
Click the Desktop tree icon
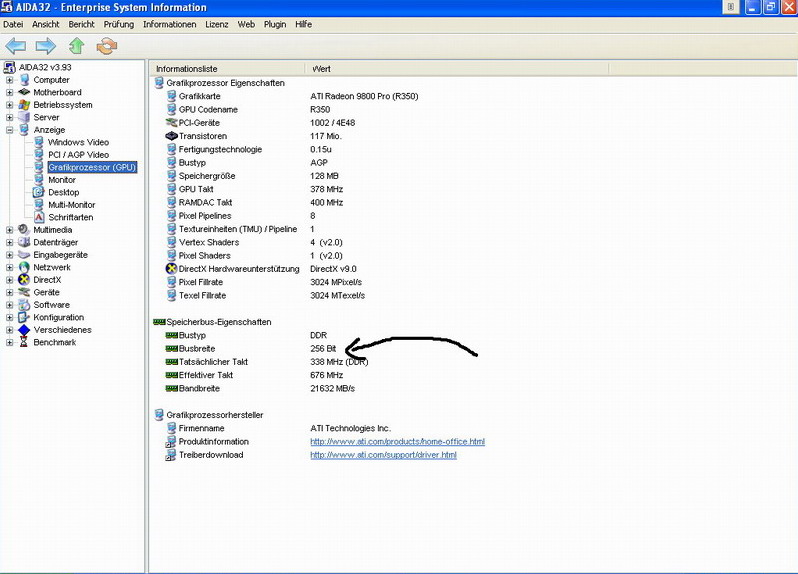coord(39,192)
